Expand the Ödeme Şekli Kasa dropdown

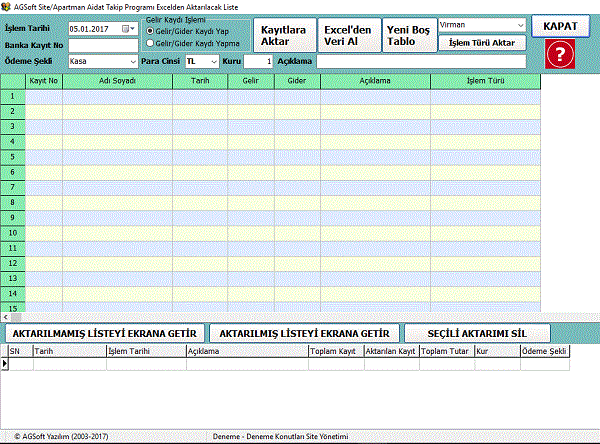(x=133, y=62)
